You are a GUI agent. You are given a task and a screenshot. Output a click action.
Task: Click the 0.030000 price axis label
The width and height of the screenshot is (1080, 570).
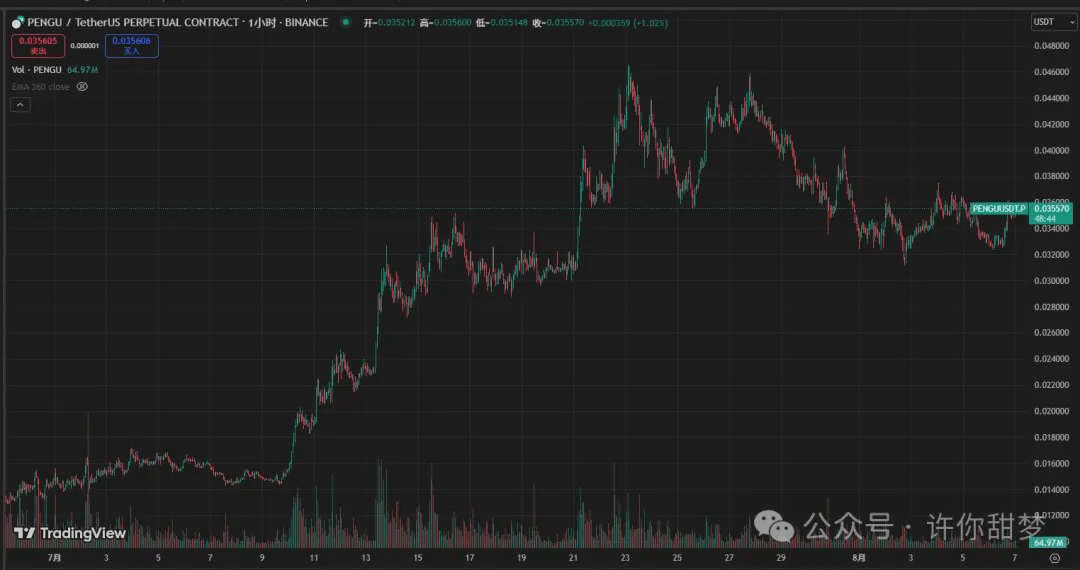coord(1051,281)
